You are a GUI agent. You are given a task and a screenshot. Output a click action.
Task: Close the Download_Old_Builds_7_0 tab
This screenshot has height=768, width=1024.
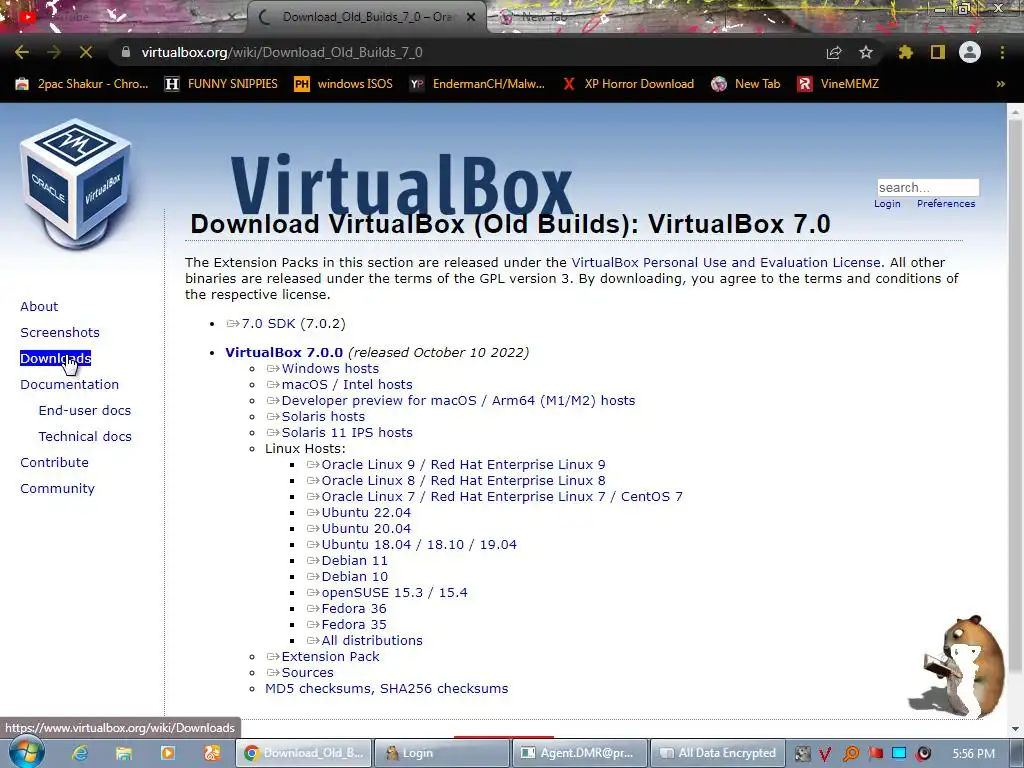(471, 17)
